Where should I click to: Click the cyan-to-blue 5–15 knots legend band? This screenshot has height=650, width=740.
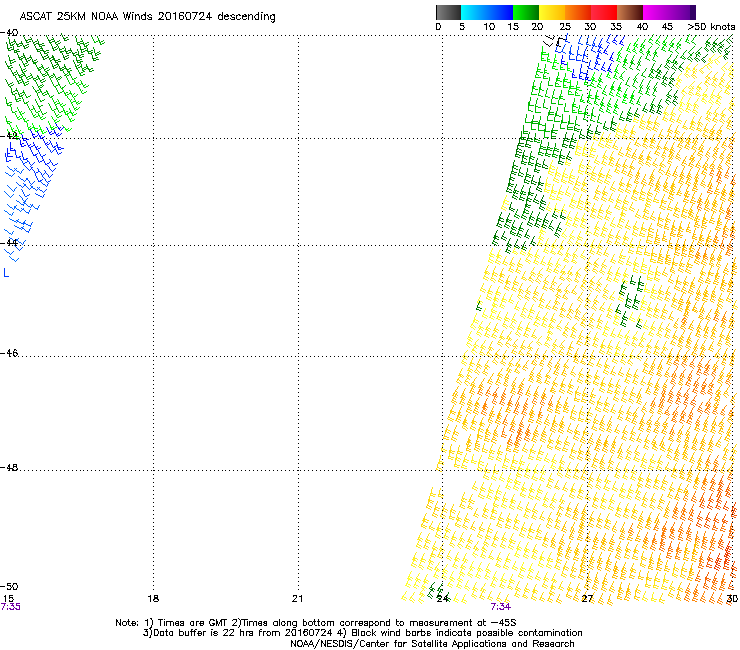pyautogui.click(x=487, y=12)
